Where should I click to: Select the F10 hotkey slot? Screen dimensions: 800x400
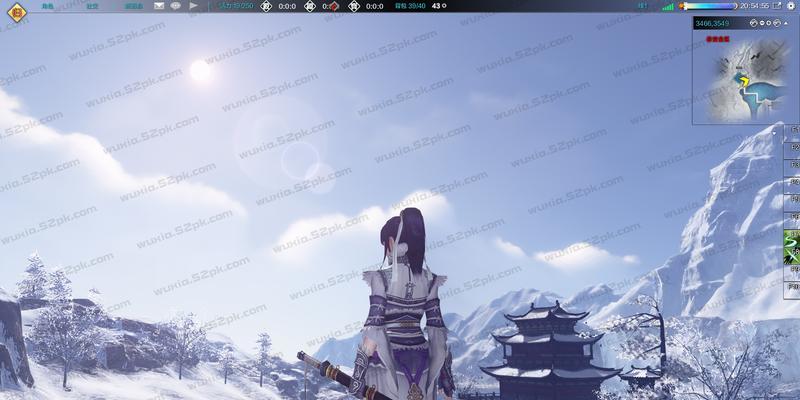click(792, 290)
